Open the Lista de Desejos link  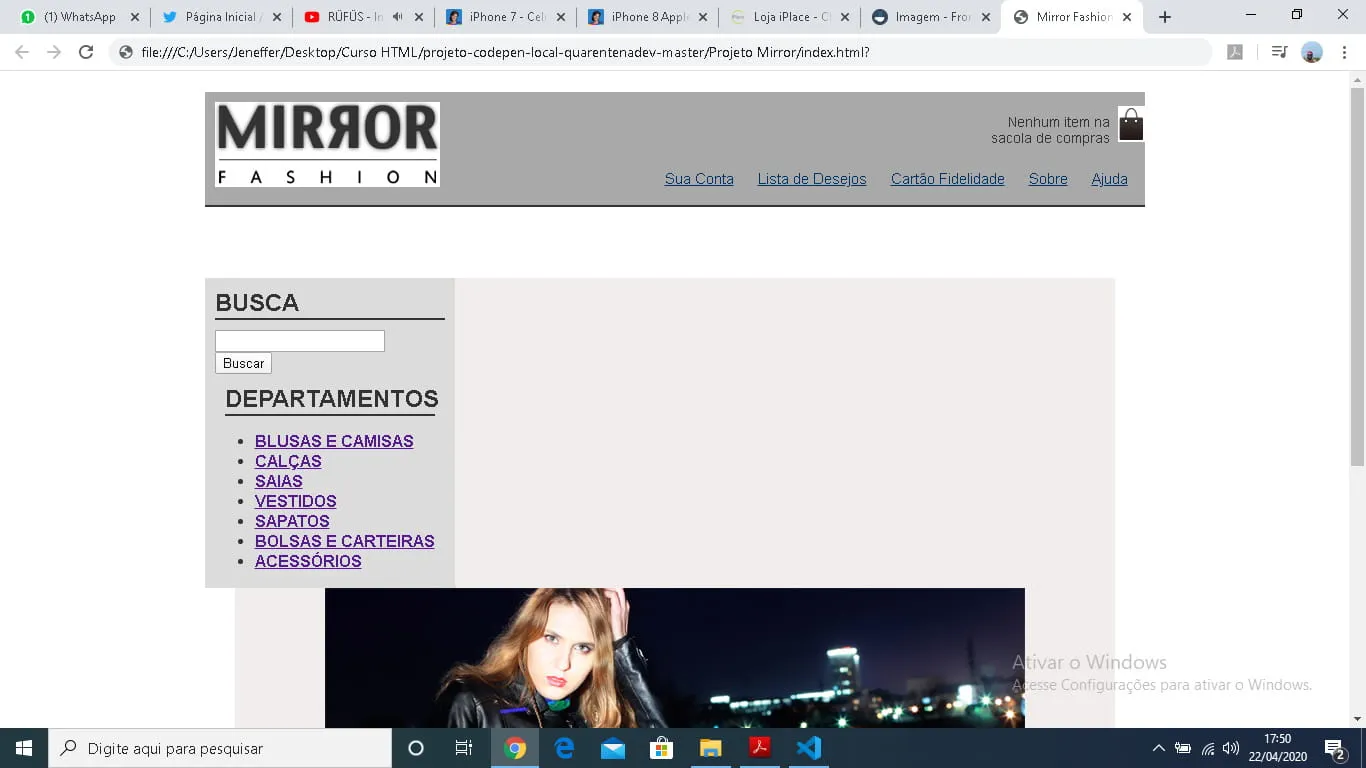click(x=812, y=179)
